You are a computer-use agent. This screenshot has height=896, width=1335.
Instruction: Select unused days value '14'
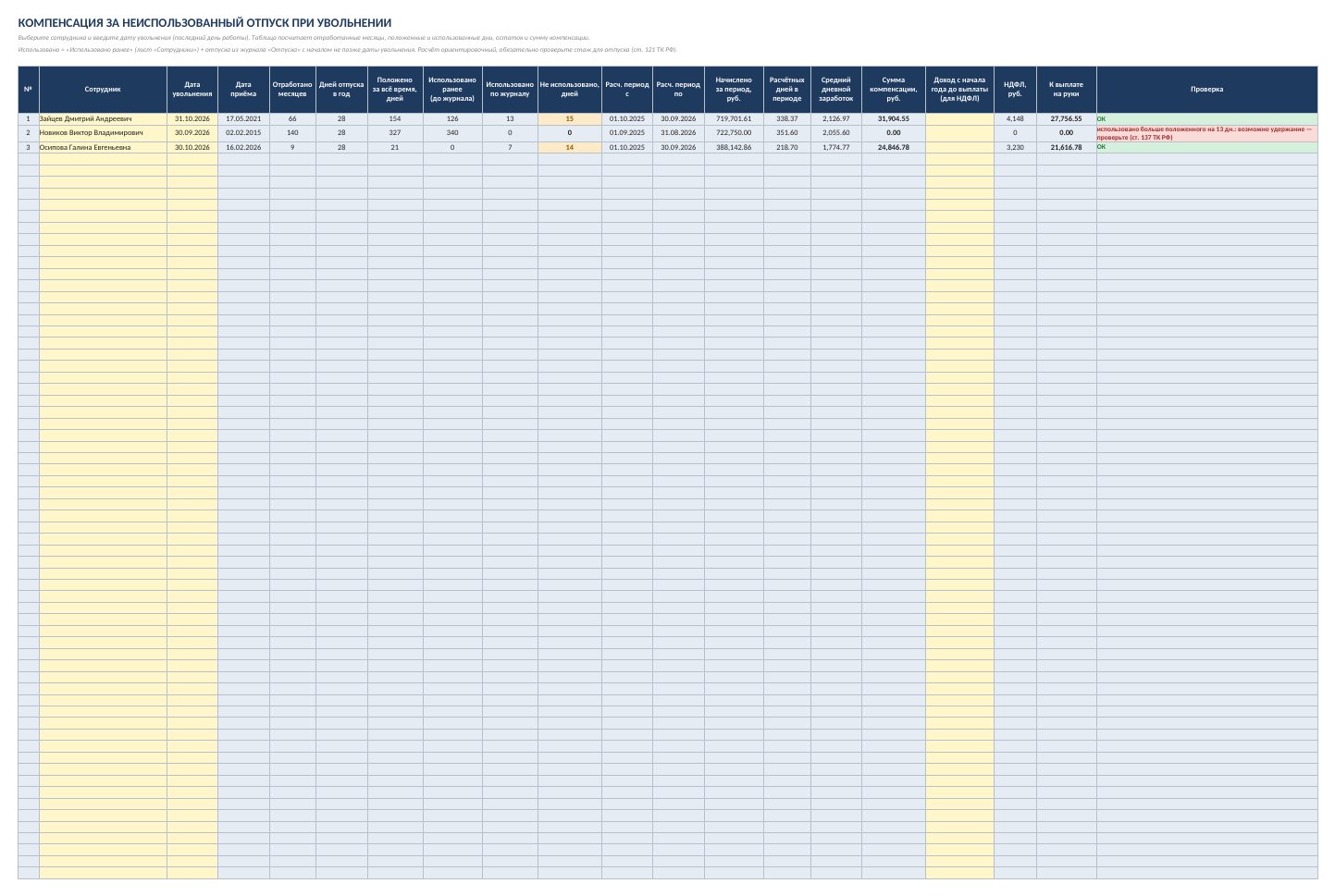point(570,147)
